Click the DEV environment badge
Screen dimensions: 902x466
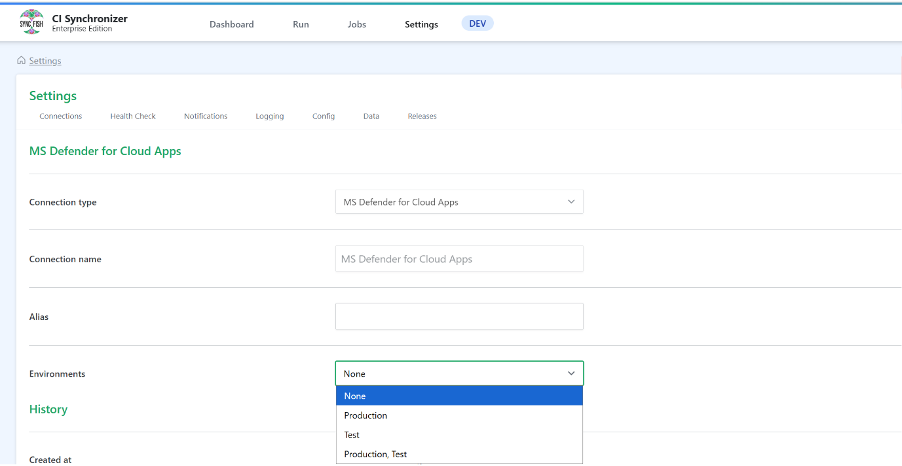click(477, 23)
